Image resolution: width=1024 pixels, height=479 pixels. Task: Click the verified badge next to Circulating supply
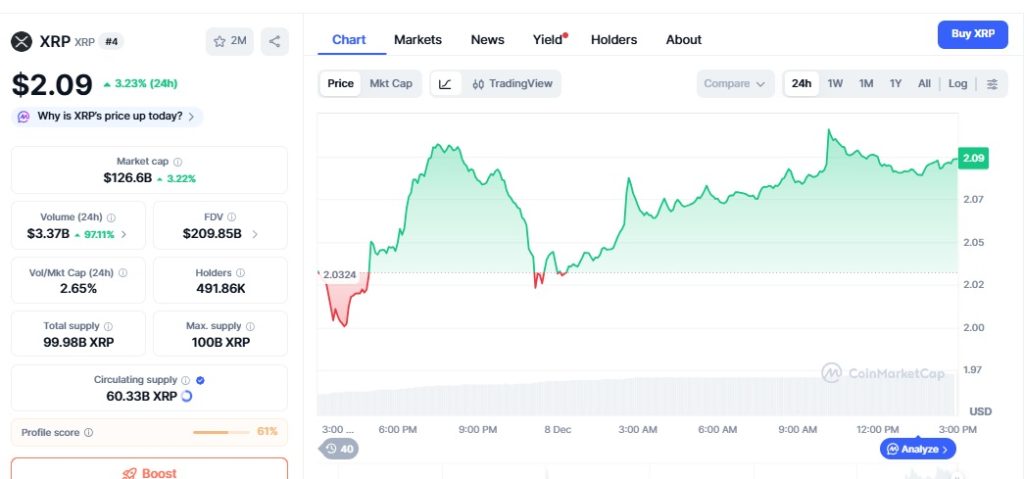tap(200, 380)
